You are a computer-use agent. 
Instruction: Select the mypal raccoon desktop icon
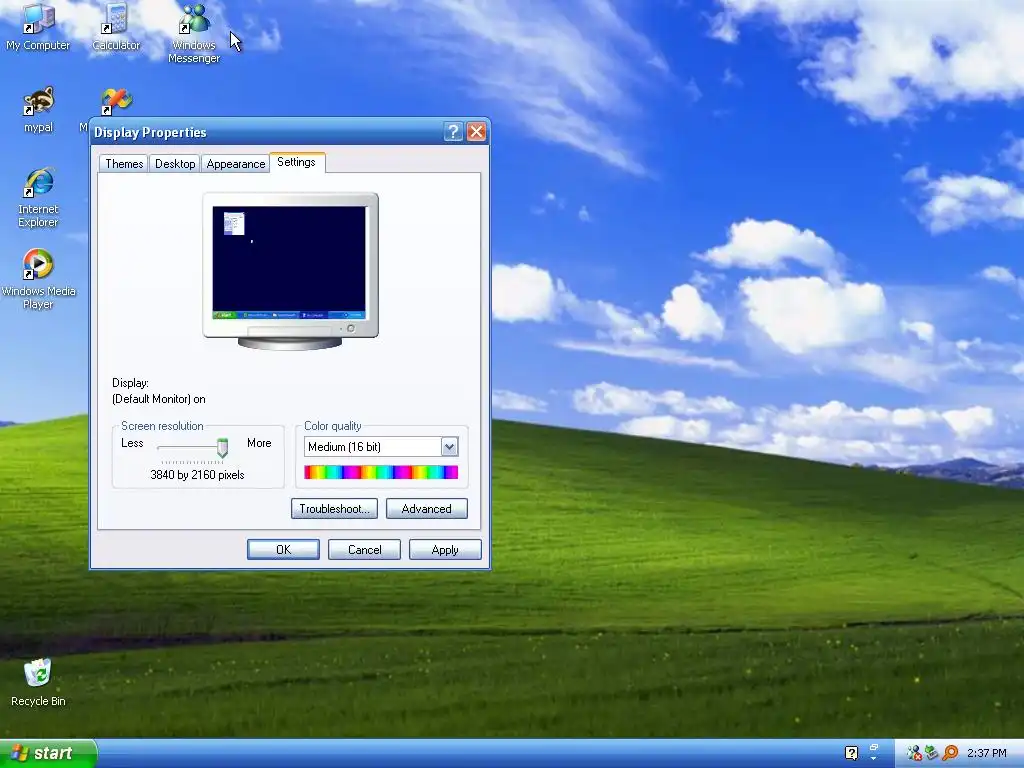pyautogui.click(x=38, y=109)
